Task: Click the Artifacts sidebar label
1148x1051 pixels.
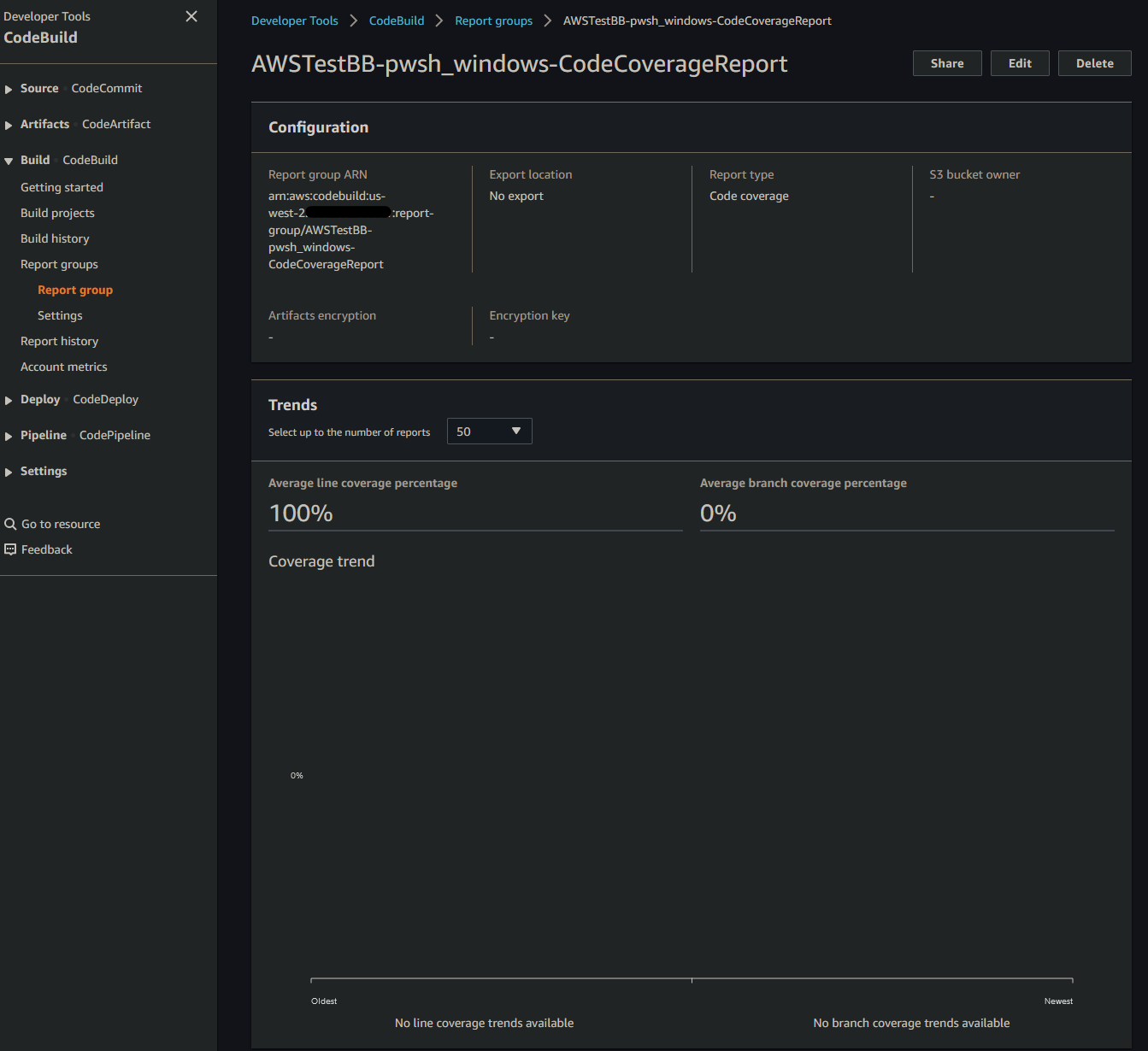Action: pyautogui.click(x=44, y=124)
